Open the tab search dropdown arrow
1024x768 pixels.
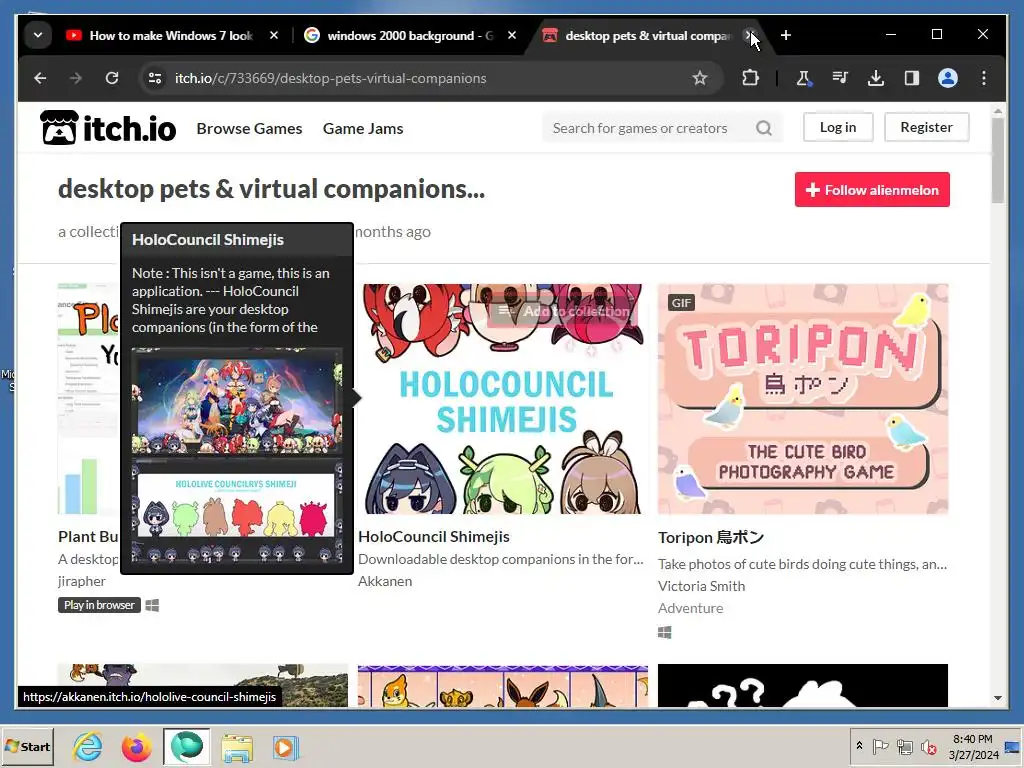(38, 35)
